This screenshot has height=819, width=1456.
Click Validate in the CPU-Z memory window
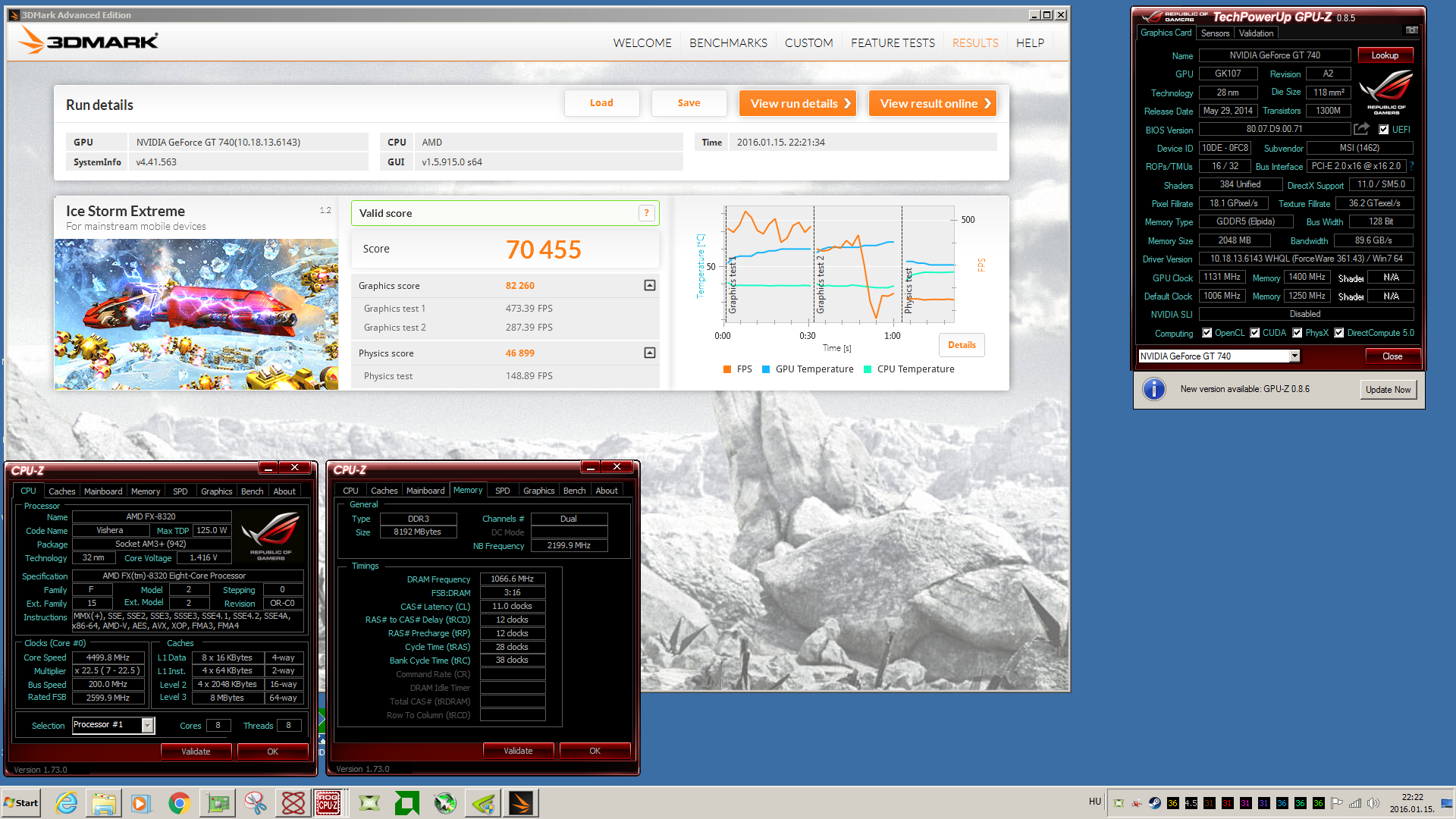518,751
